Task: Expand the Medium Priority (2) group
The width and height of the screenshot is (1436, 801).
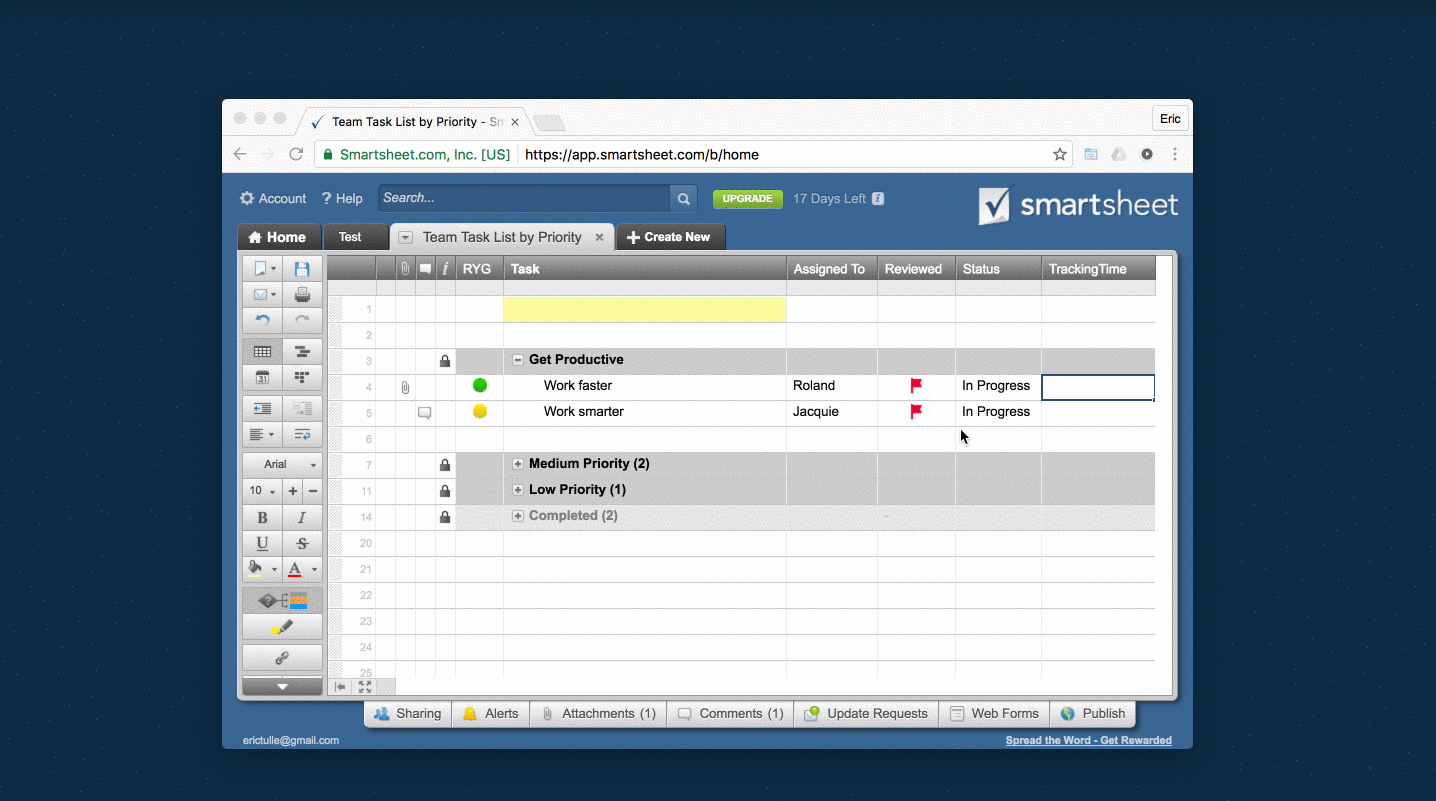Action: coord(518,464)
